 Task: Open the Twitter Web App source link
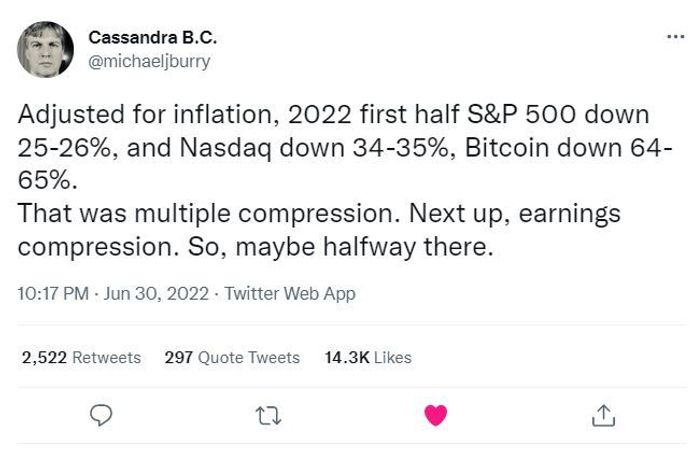290,294
